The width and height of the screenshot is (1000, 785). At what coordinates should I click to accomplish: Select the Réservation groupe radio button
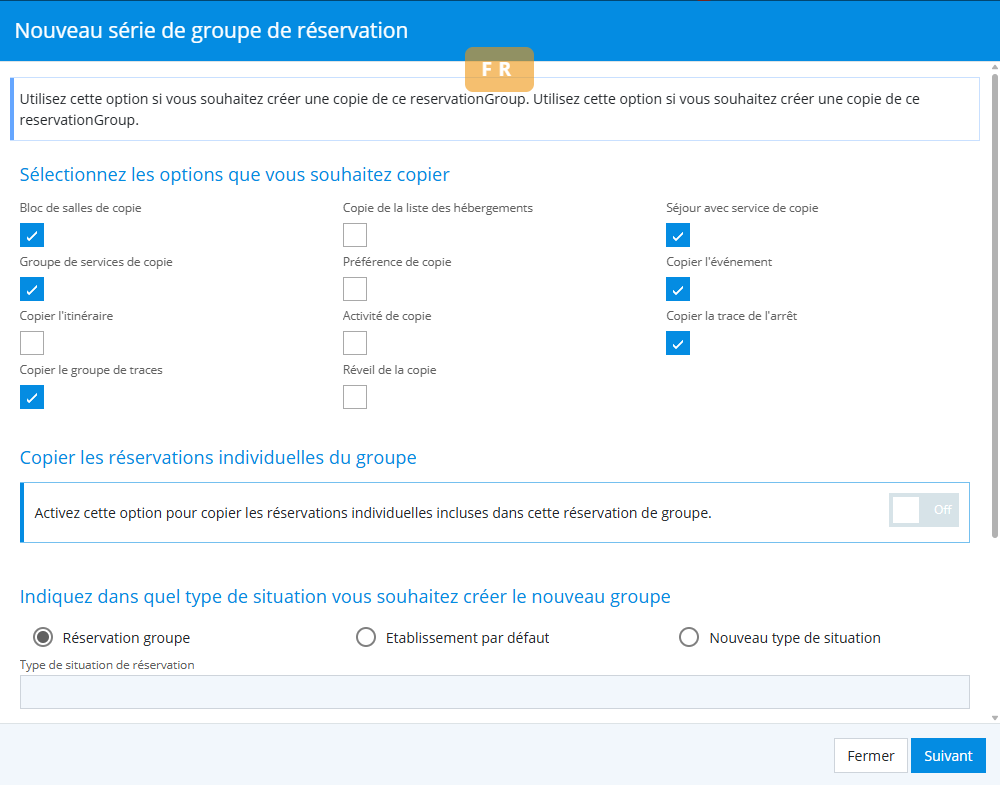(43, 638)
